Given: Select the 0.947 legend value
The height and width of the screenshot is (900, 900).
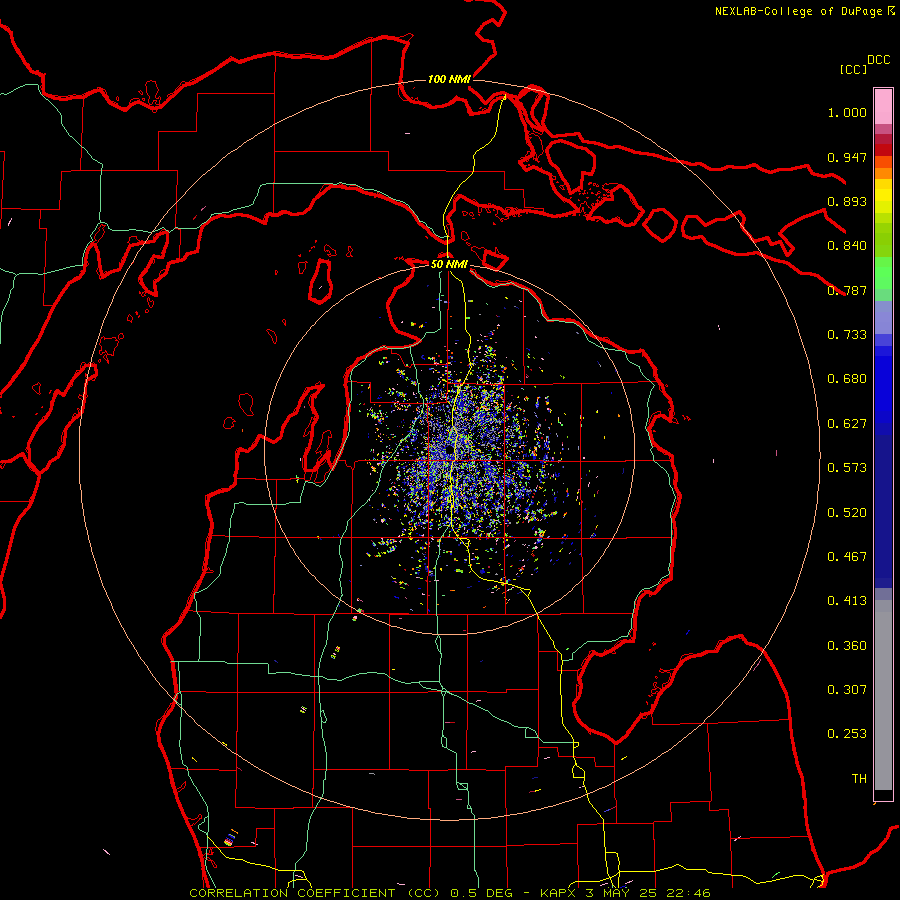Looking at the screenshot, I should coord(847,157).
